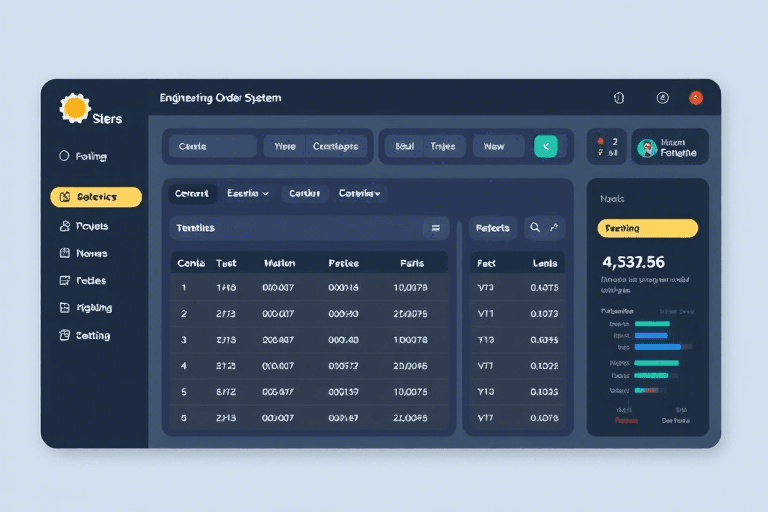Click the yellow Fasthing button
Viewport: 768px width, 512px height.
coord(647,228)
